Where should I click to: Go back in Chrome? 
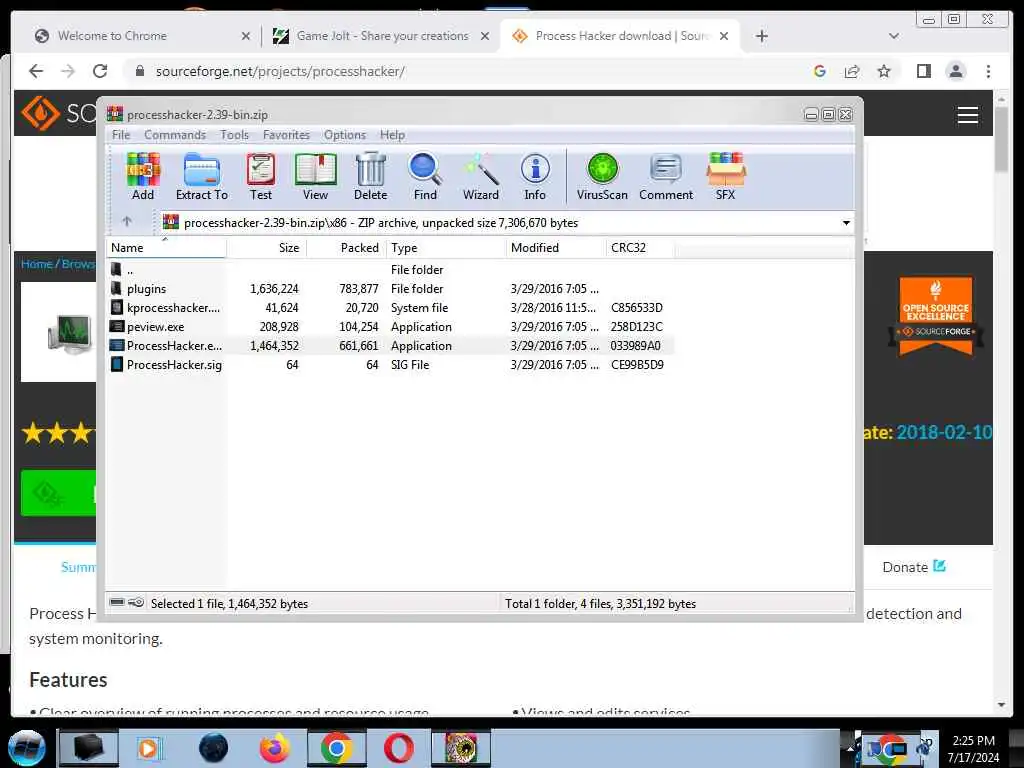click(x=36, y=71)
